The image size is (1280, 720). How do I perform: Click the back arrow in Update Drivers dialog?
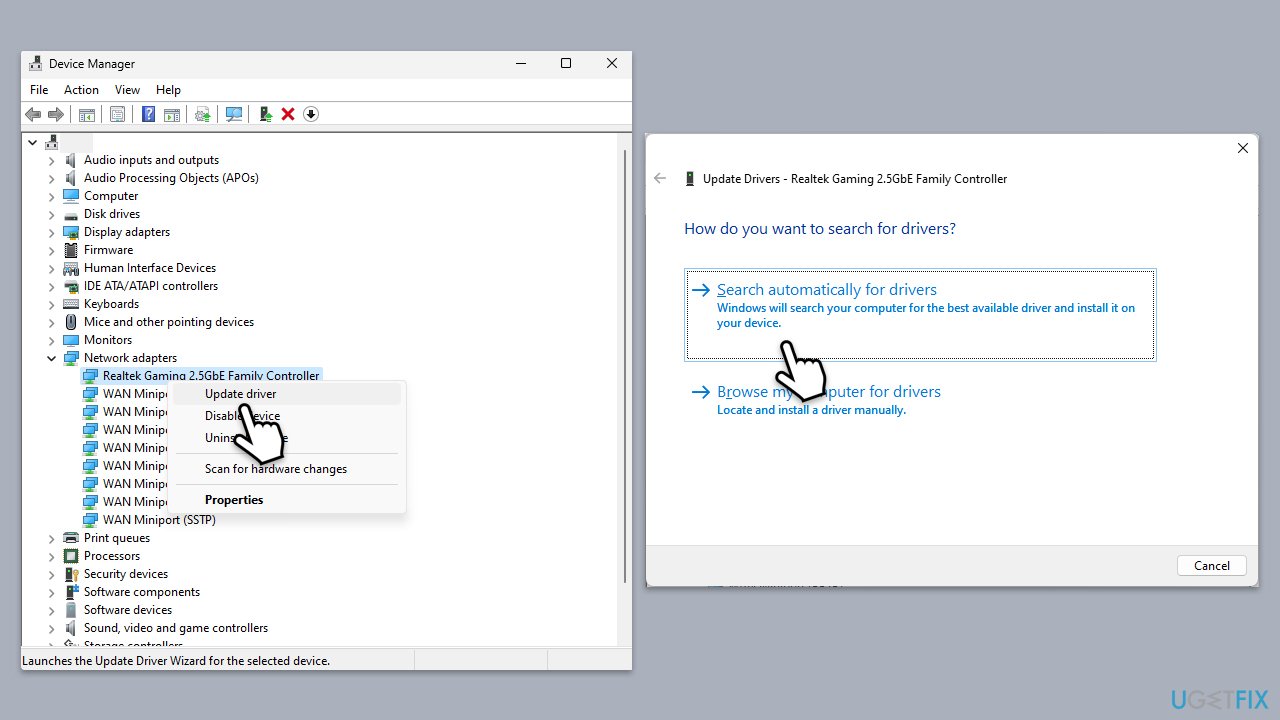point(660,178)
